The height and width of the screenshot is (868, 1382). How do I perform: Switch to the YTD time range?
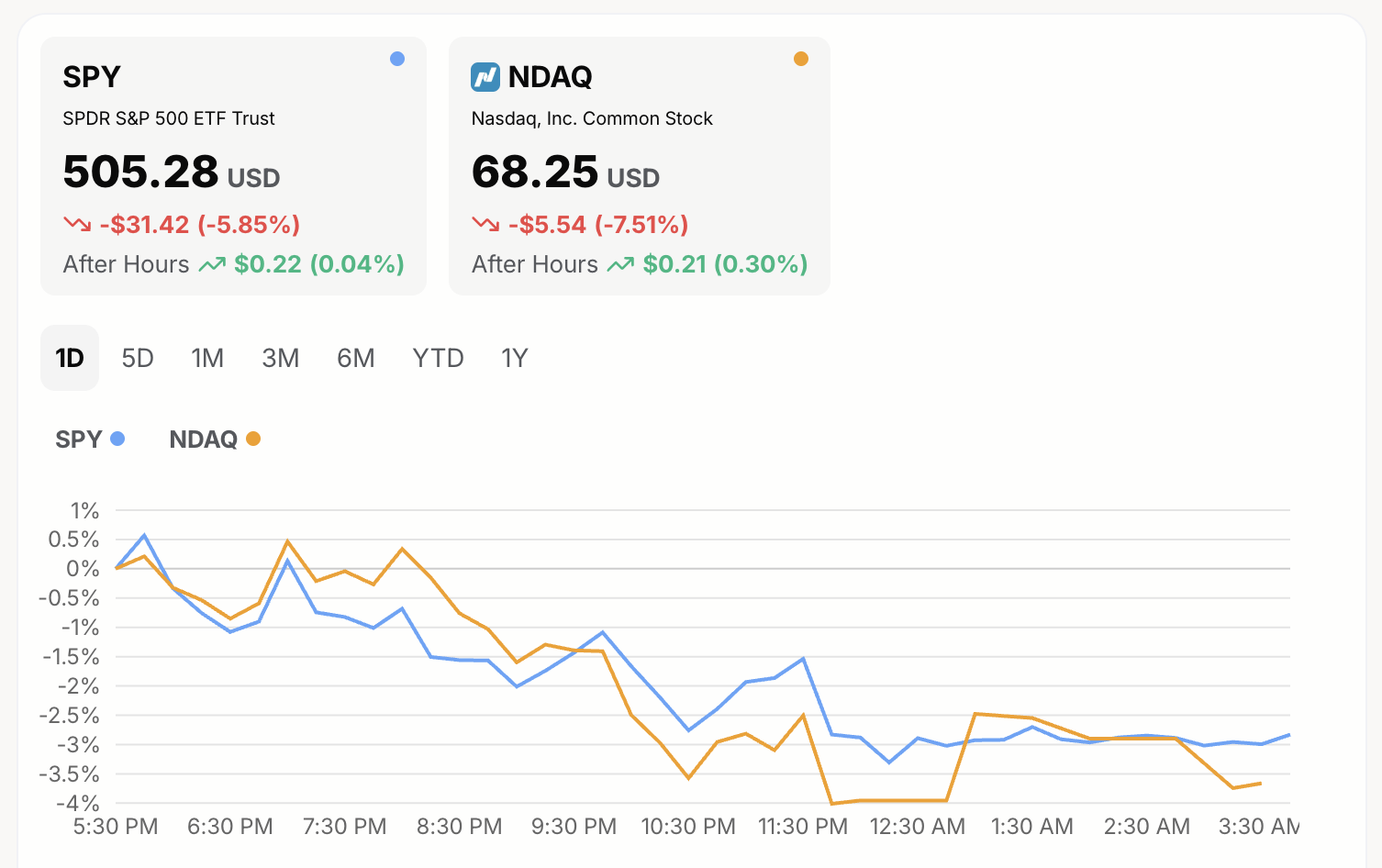(439, 358)
